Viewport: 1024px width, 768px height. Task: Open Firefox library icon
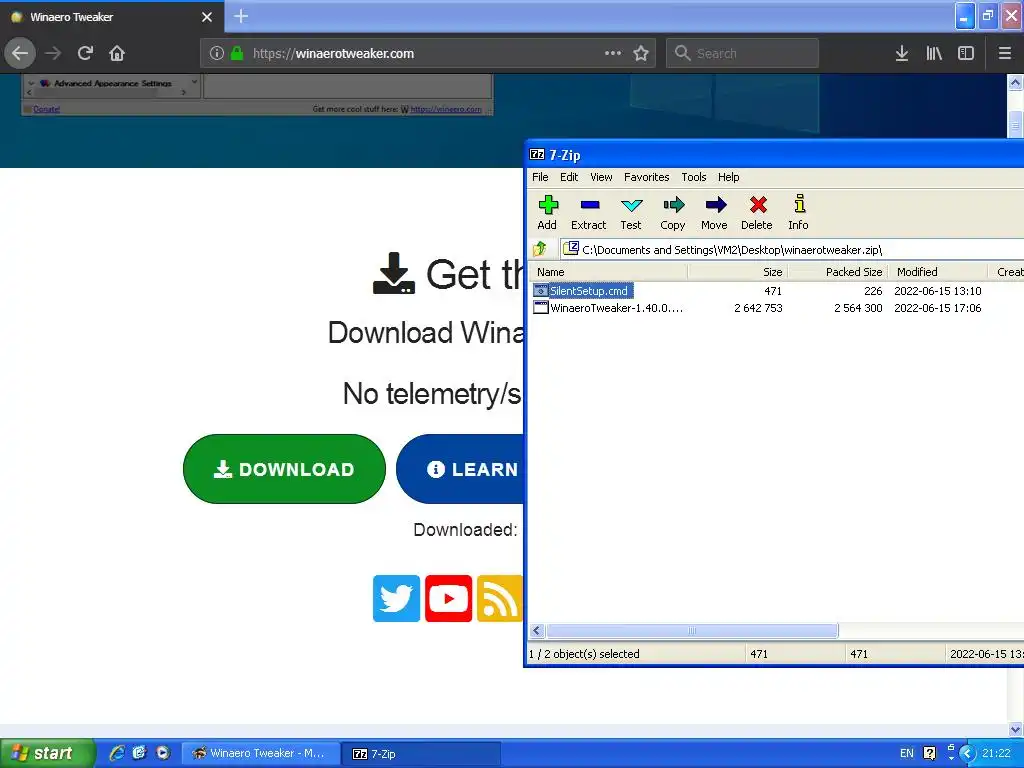coord(934,54)
